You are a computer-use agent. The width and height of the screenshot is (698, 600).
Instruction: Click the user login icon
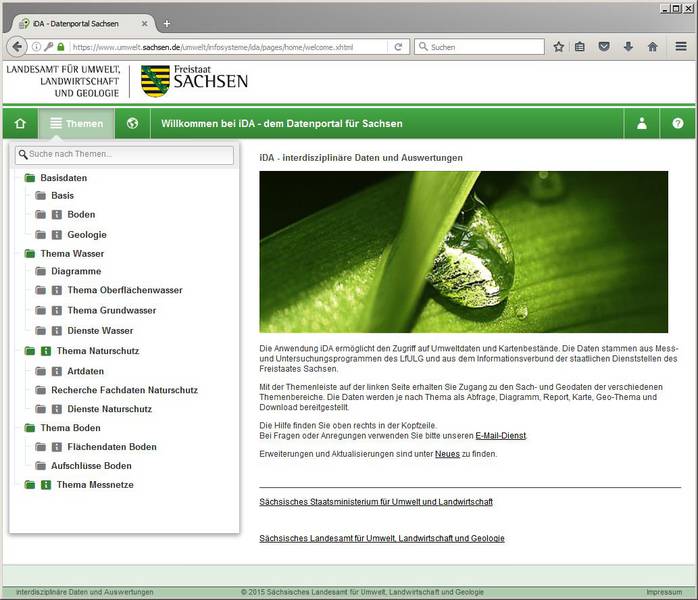point(642,124)
